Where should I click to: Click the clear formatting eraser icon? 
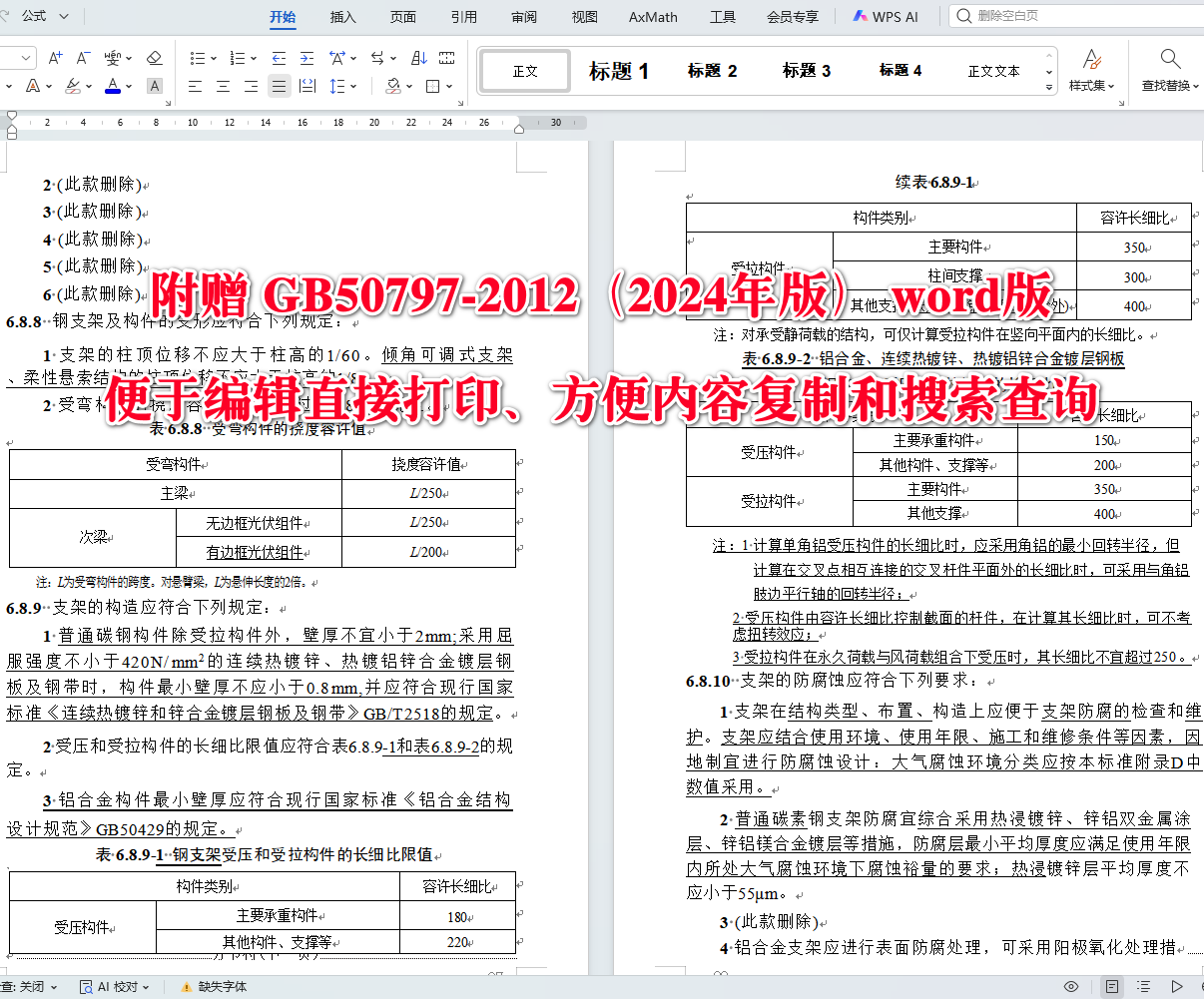155,58
